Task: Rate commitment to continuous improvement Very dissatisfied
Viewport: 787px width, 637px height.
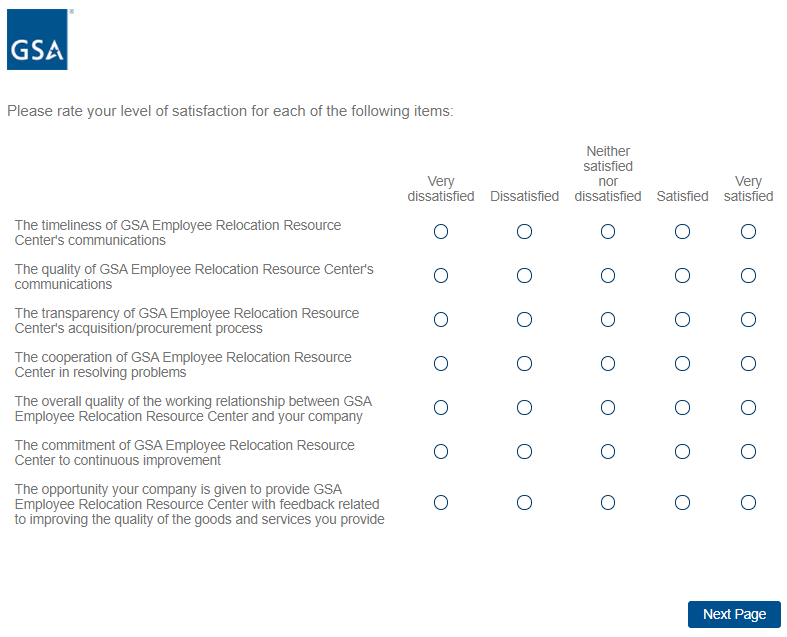Action: [441, 452]
